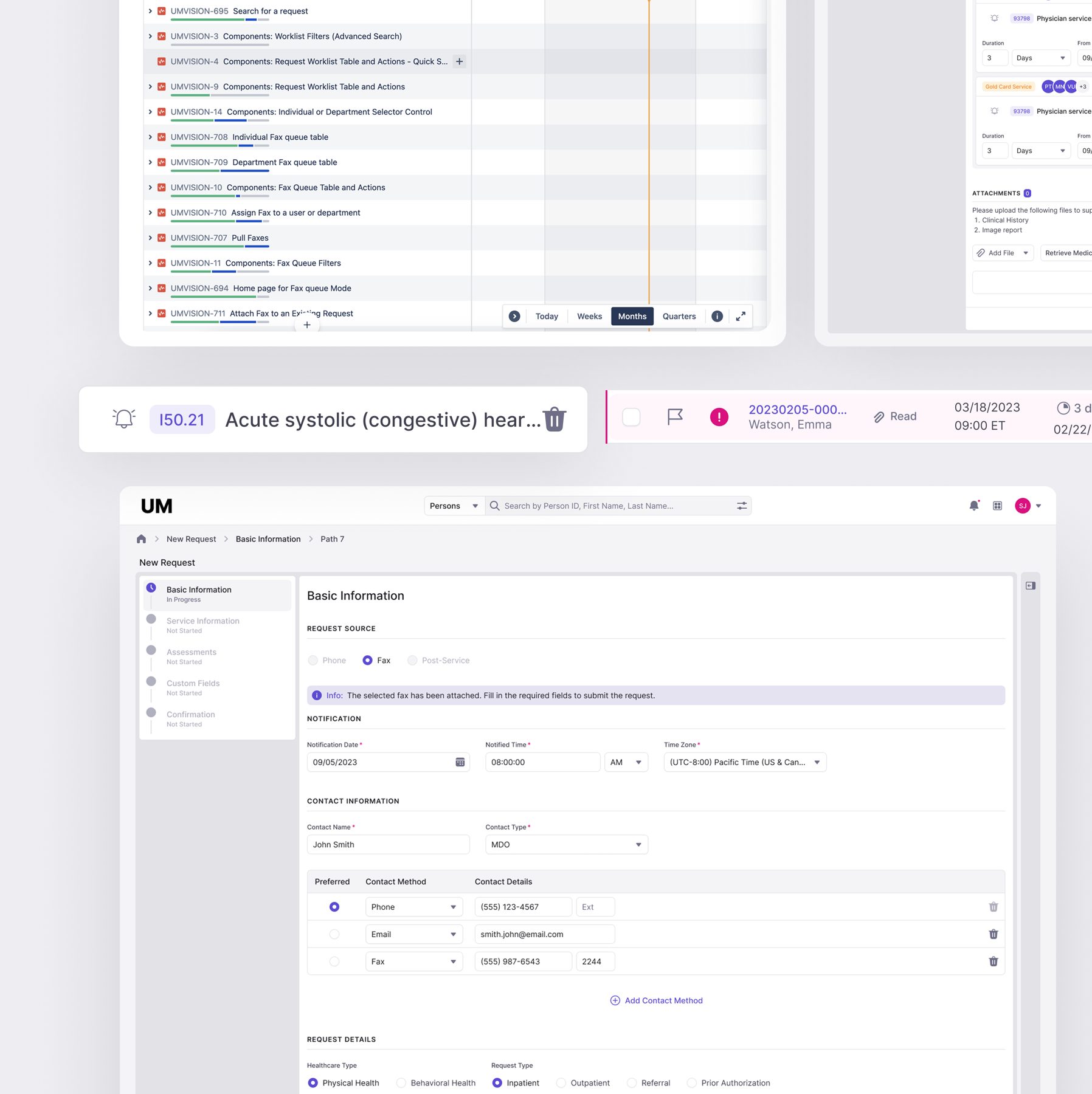Open search filter settings icon
This screenshot has height=1094, width=1092.
coord(742,506)
